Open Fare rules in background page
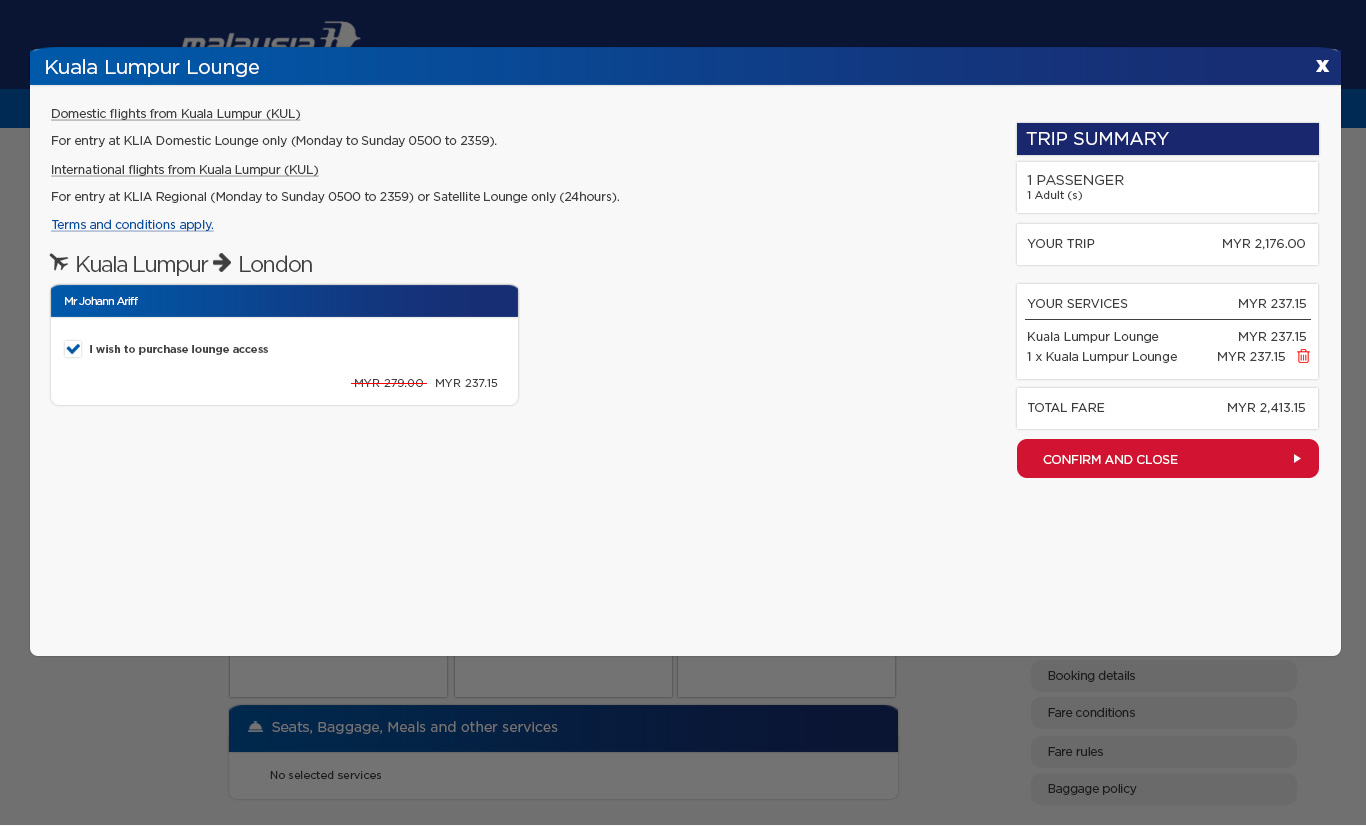The image size is (1366, 826). [x=1164, y=752]
